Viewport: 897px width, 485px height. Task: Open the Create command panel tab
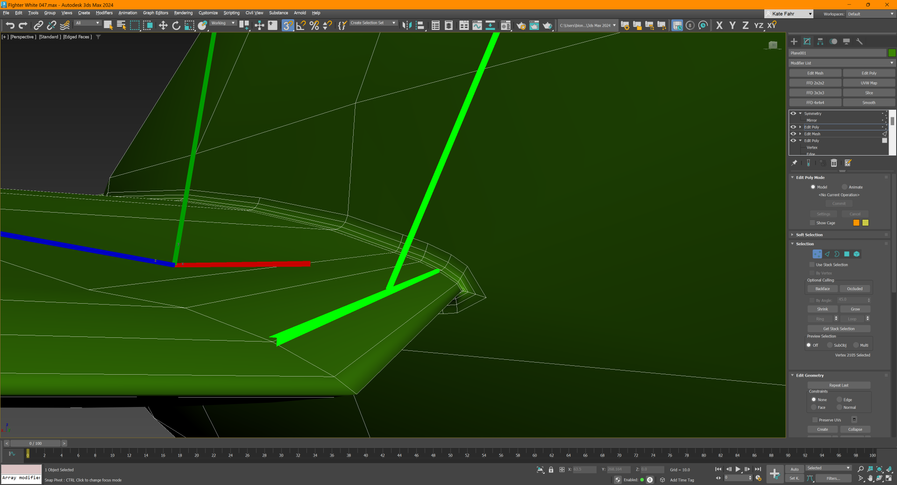(x=794, y=41)
